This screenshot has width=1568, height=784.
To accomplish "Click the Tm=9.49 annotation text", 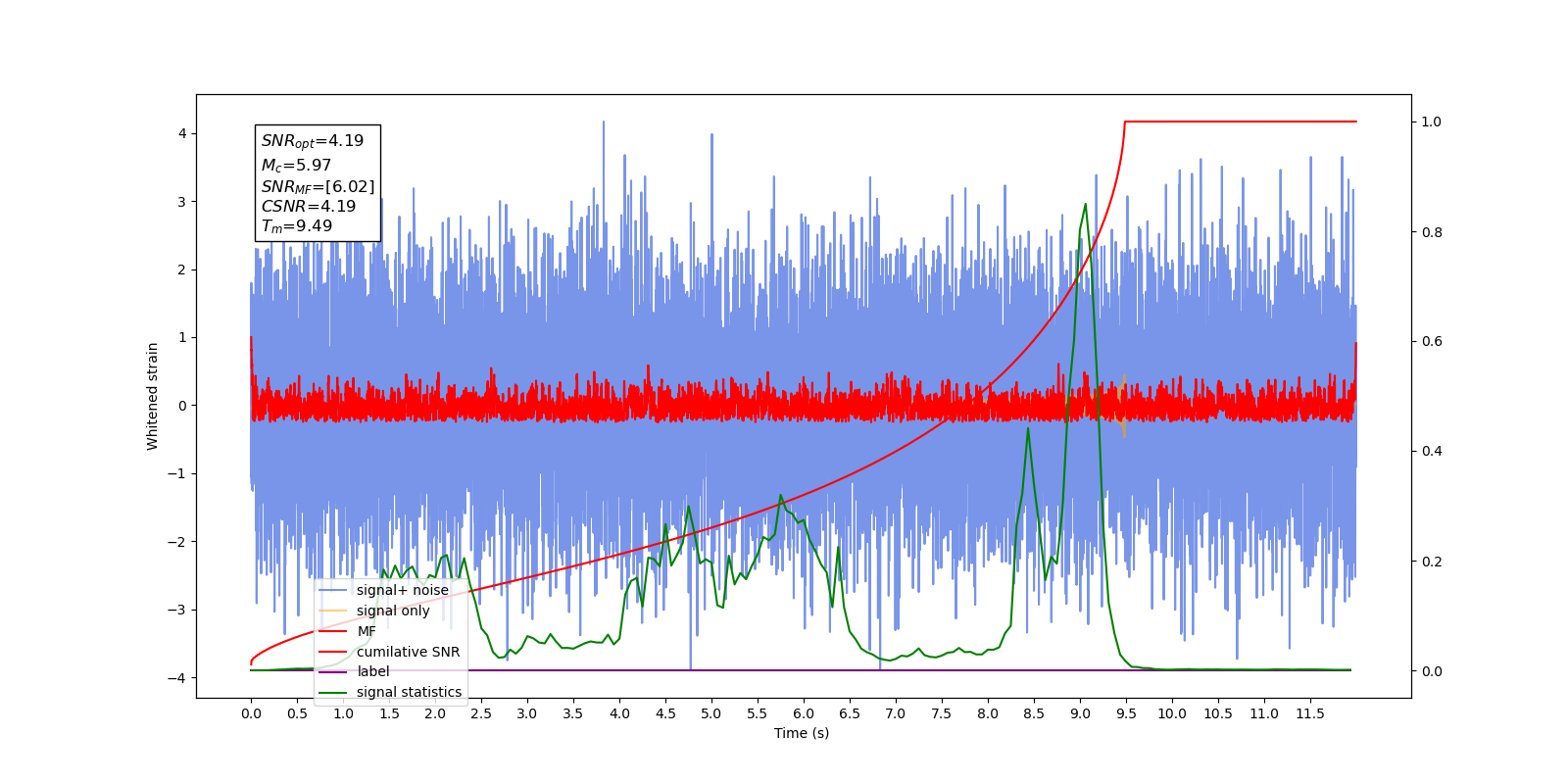I will [x=297, y=226].
